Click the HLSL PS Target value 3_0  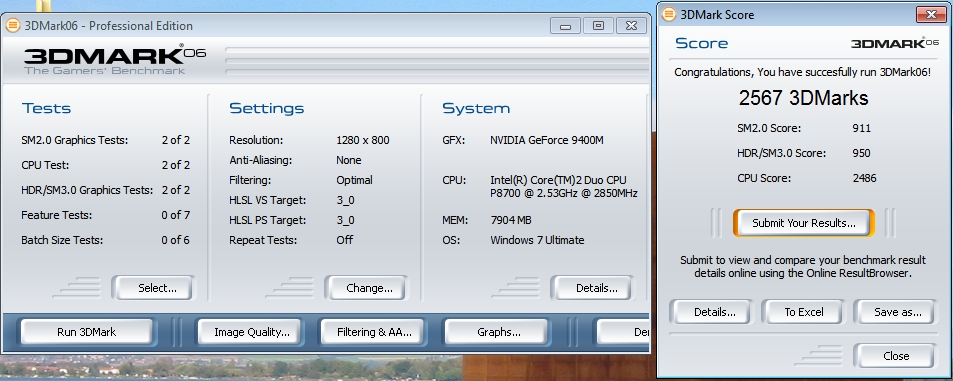point(345,220)
